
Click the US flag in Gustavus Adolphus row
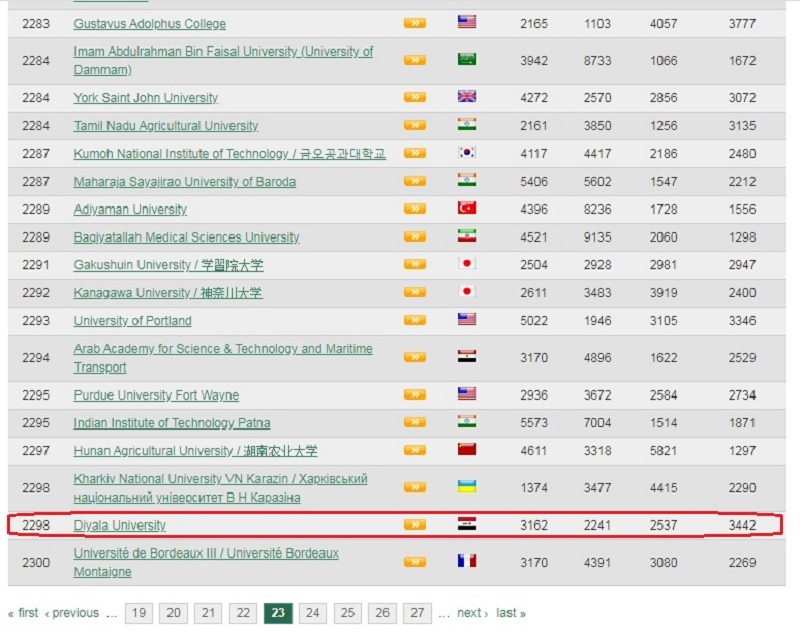467,22
